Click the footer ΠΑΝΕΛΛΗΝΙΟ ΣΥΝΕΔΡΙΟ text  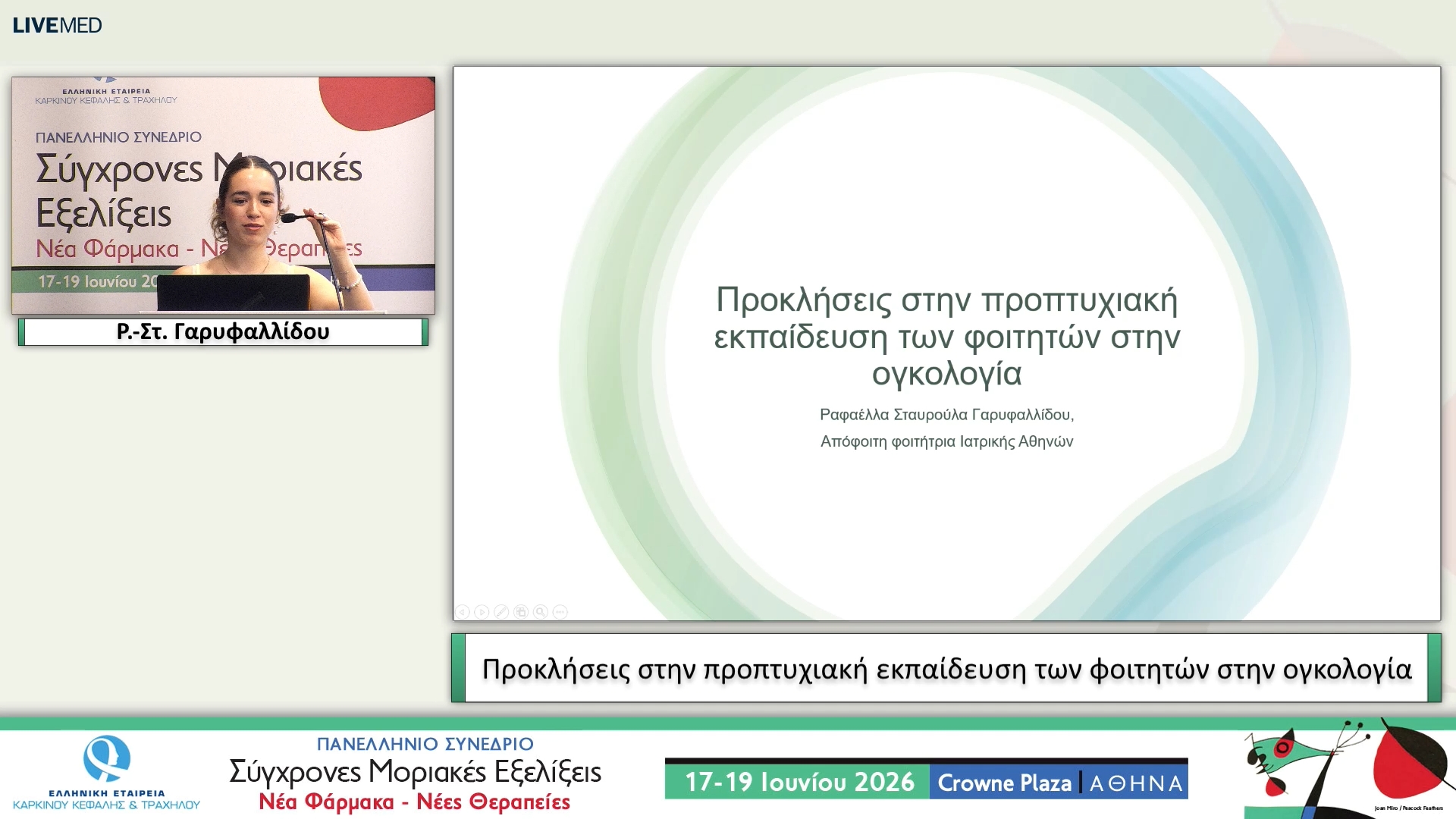pyautogui.click(x=425, y=744)
